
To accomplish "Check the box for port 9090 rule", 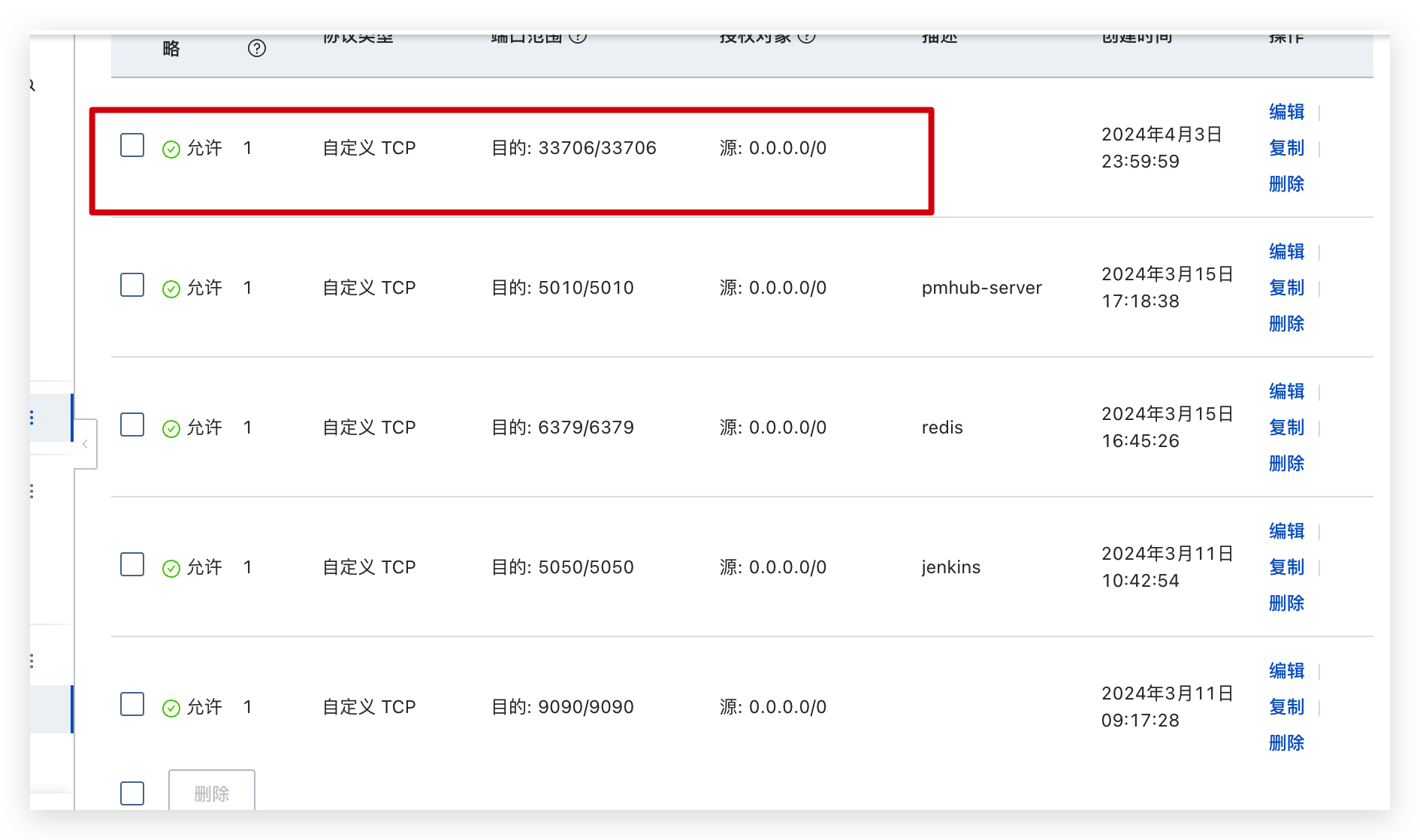I will (x=132, y=704).
